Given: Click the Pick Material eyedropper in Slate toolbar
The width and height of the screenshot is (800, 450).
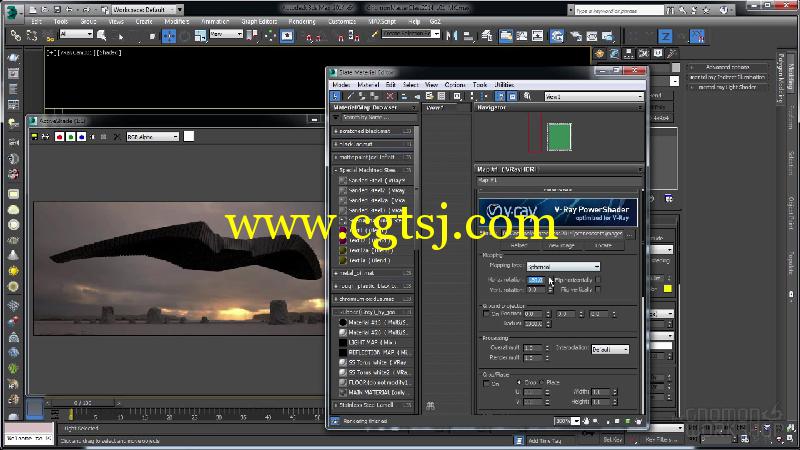Looking at the screenshot, I should [349, 96].
